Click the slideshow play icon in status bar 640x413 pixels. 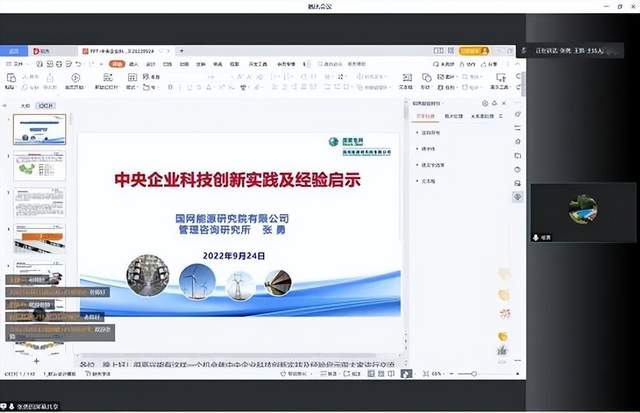tap(406, 373)
